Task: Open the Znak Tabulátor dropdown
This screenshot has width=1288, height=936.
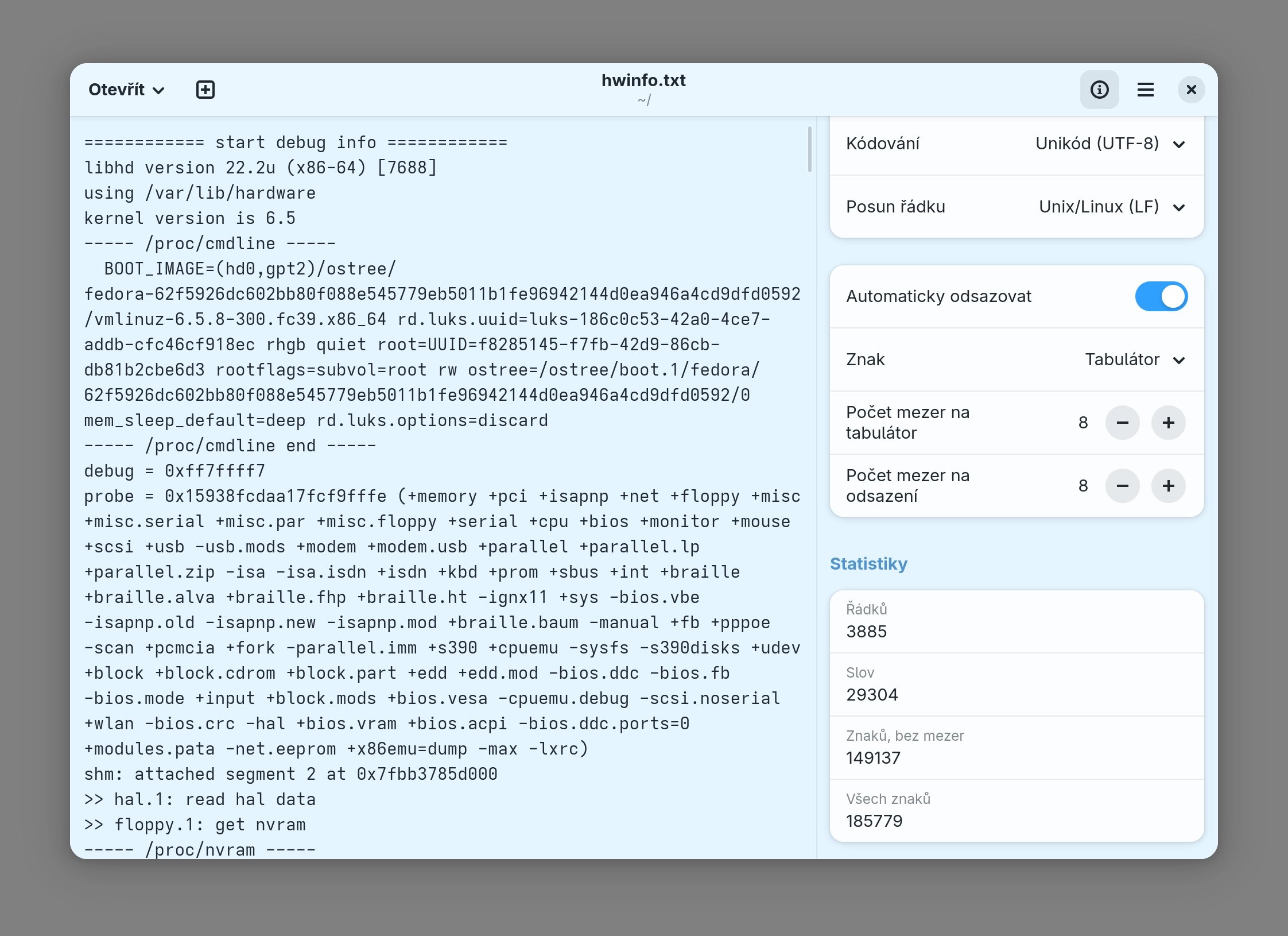Action: 1134,359
